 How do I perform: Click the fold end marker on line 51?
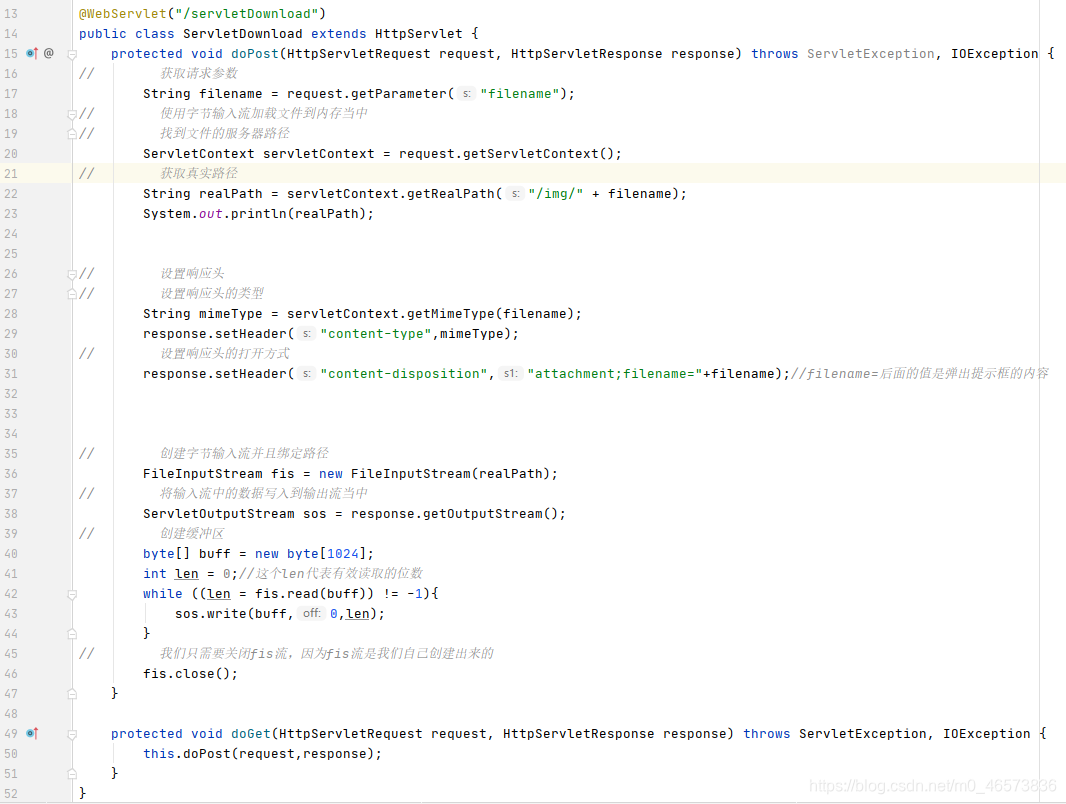[72, 773]
